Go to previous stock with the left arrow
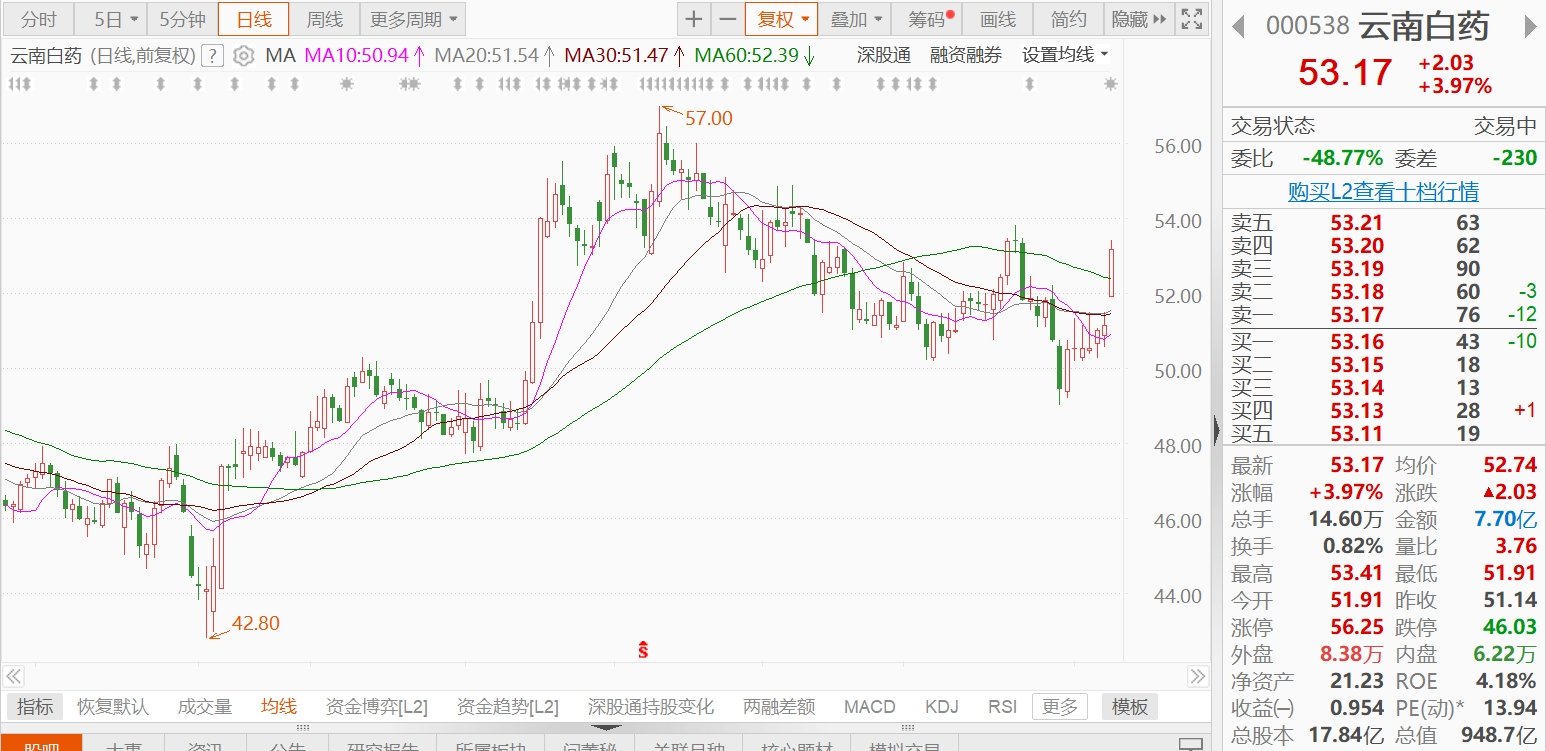This screenshot has width=1546, height=751. click(1238, 26)
